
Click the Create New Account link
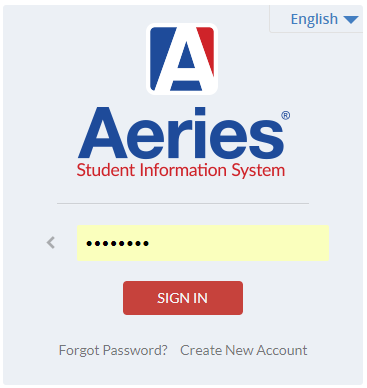(244, 350)
